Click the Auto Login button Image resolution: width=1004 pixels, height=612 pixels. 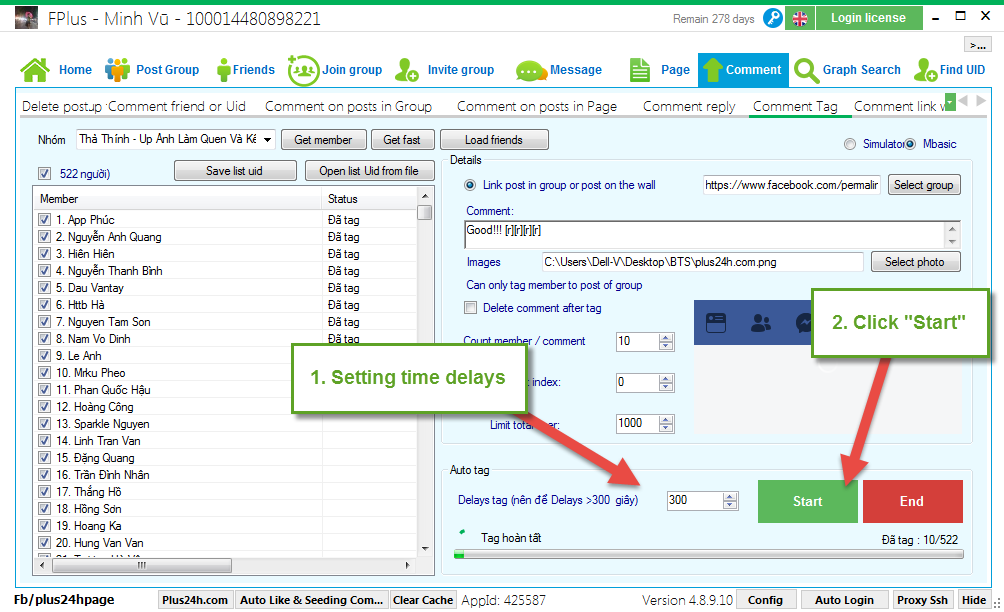point(845,600)
